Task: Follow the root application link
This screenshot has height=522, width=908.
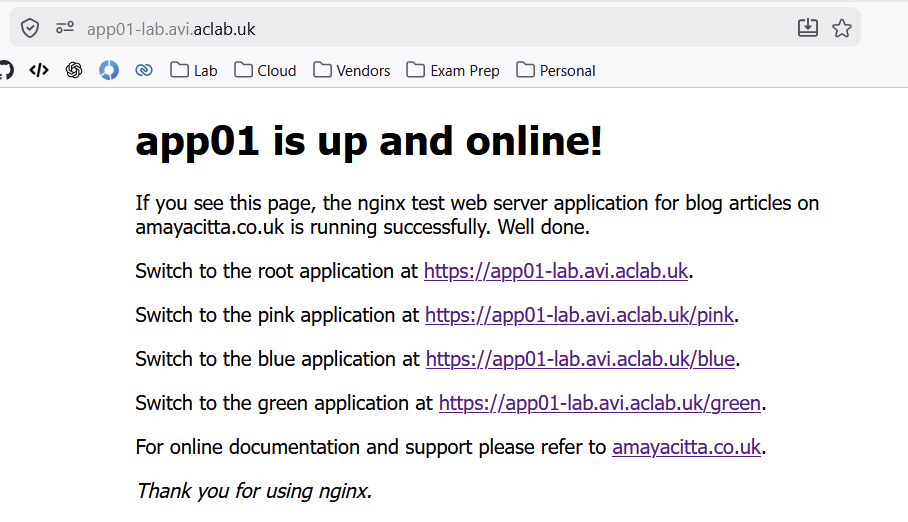Action: 556,271
